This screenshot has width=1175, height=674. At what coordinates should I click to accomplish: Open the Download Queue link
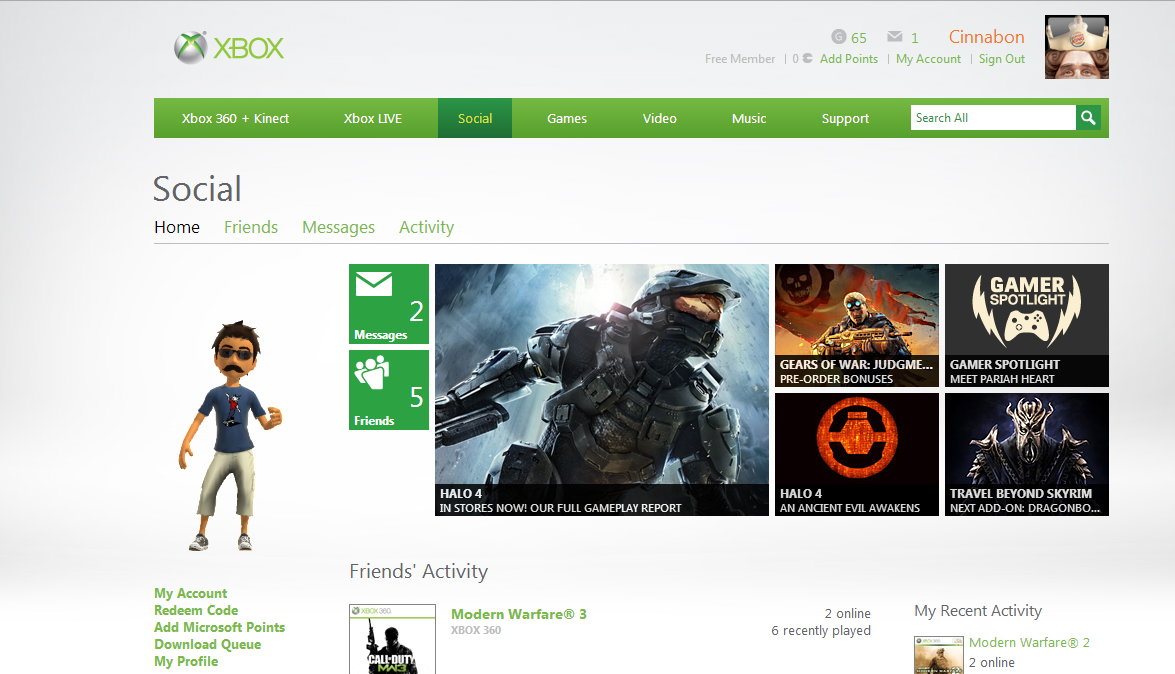(208, 645)
